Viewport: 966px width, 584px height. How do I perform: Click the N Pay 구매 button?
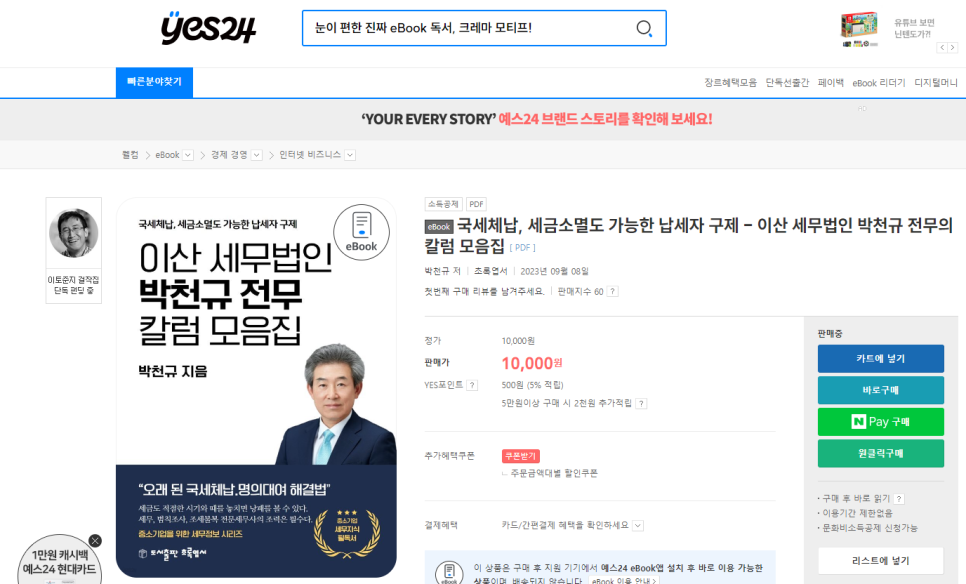tap(880, 422)
